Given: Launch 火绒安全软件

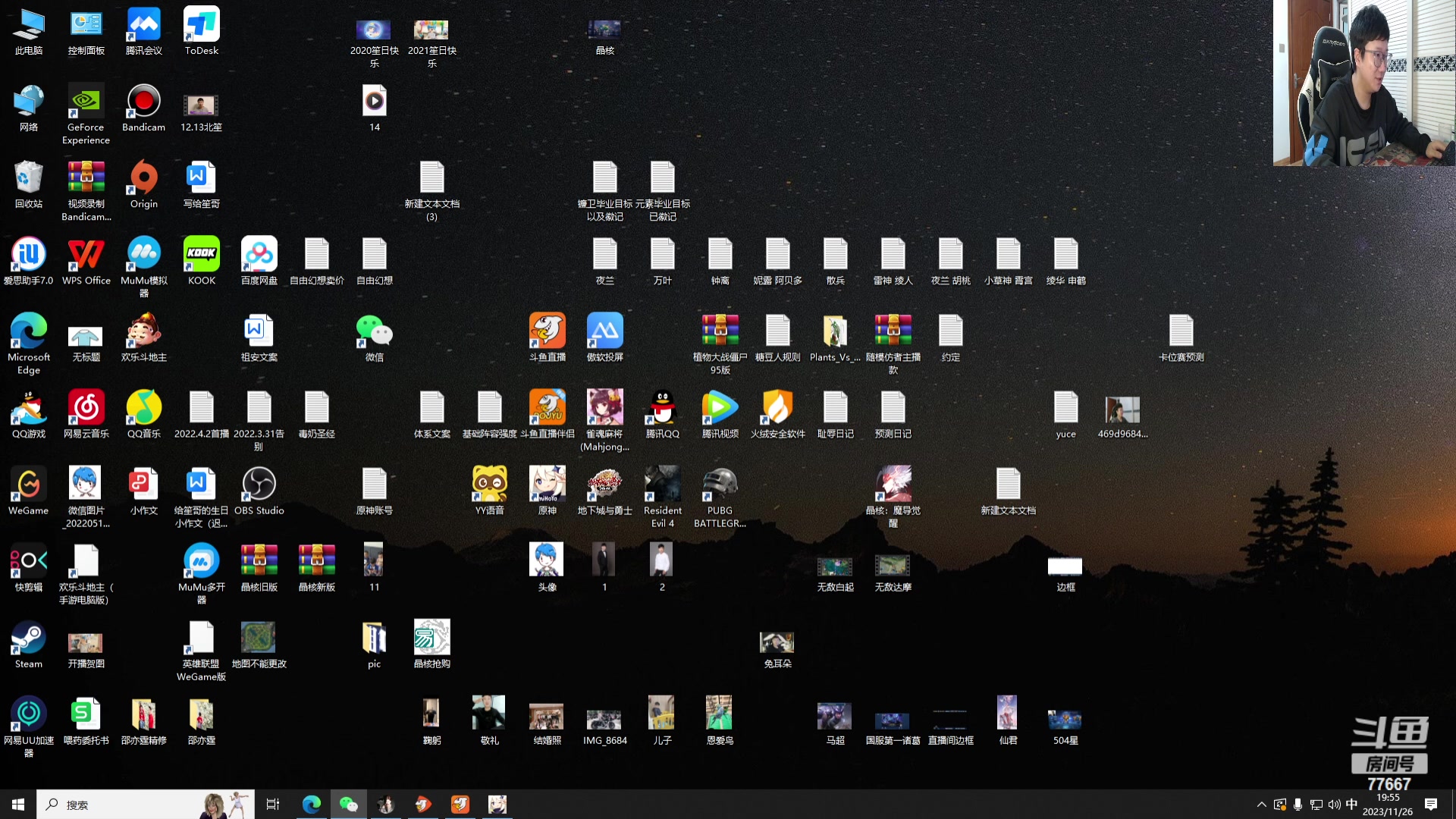Looking at the screenshot, I should point(778,414).
